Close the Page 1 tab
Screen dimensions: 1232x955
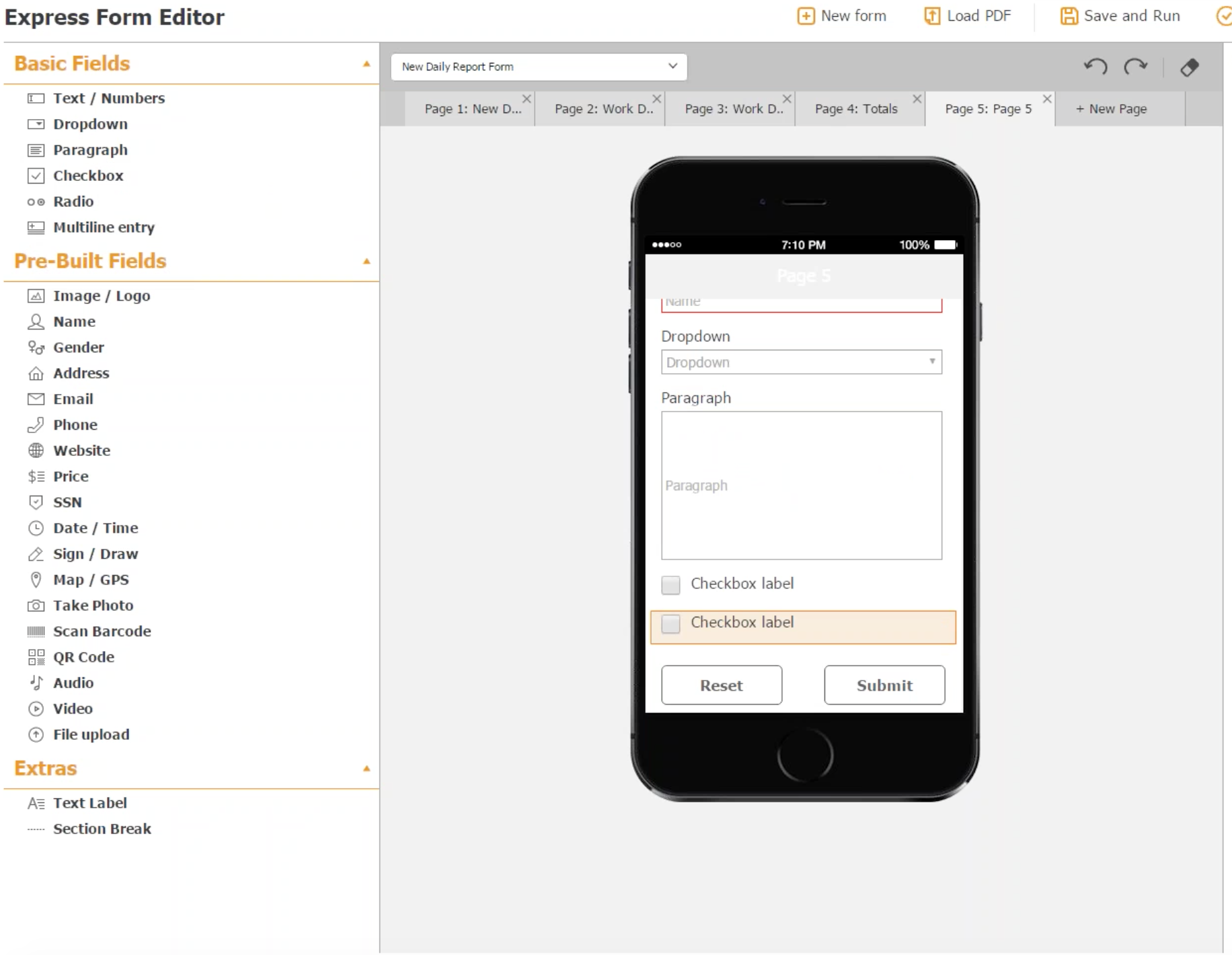527,99
